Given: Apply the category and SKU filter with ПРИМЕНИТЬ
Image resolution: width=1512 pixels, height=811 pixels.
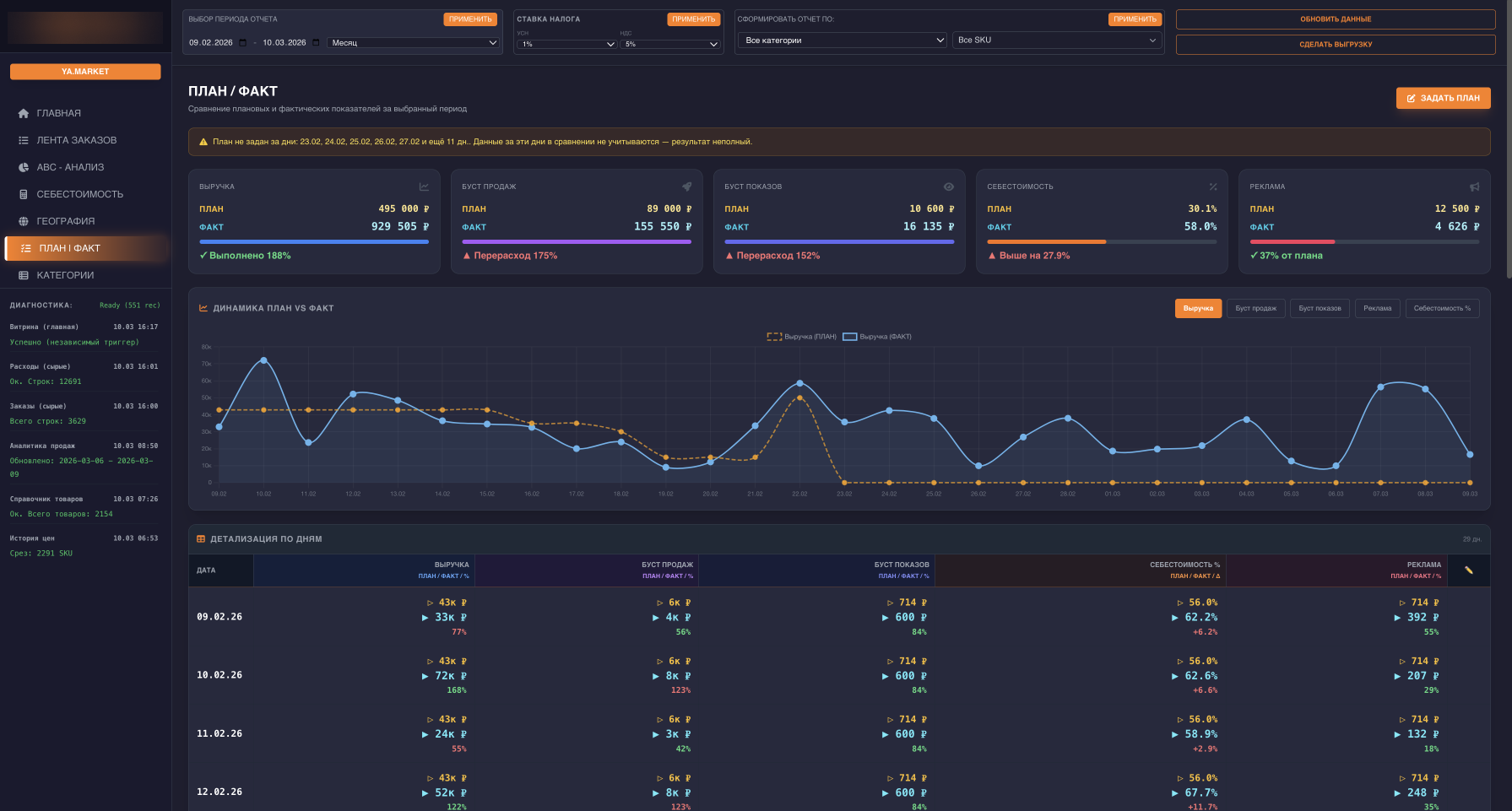Looking at the screenshot, I should click(x=1135, y=19).
